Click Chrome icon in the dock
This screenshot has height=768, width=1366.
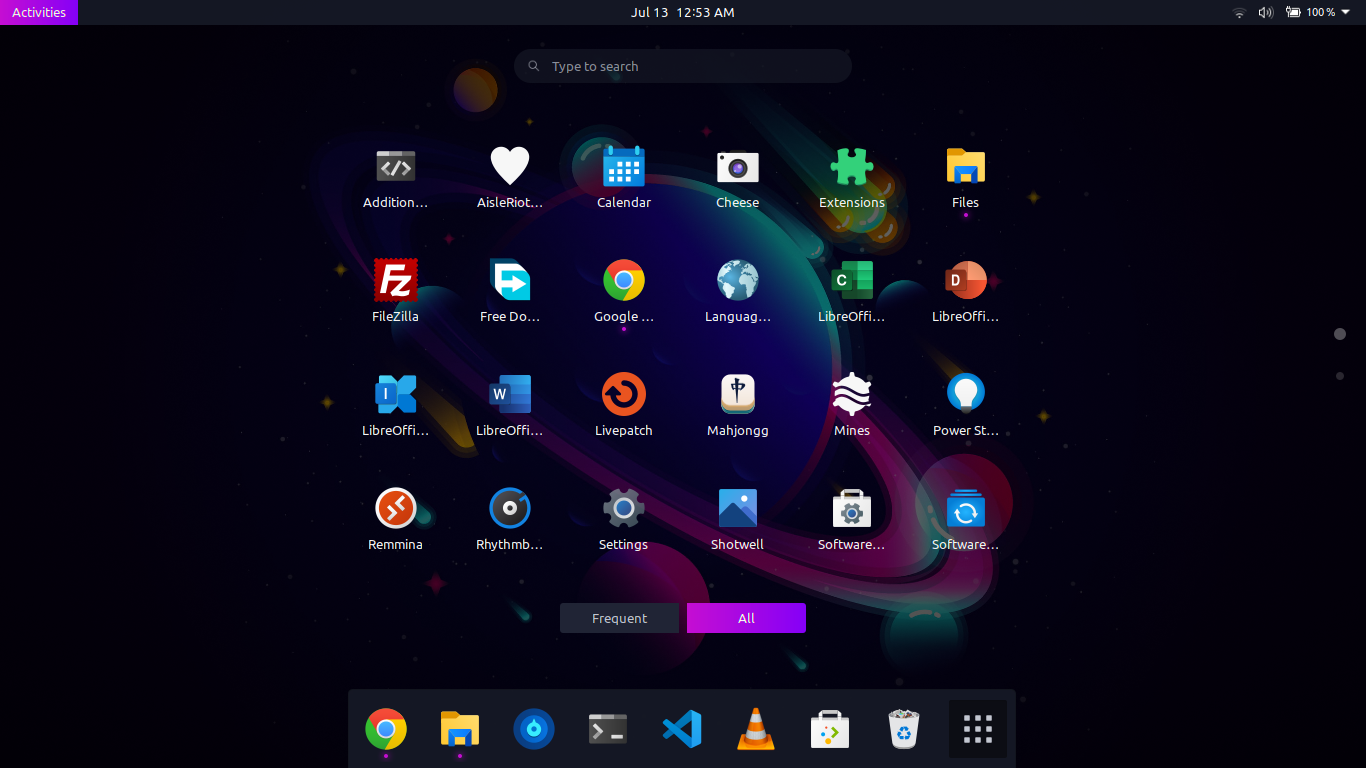pyautogui.click(x=386, y=729)
